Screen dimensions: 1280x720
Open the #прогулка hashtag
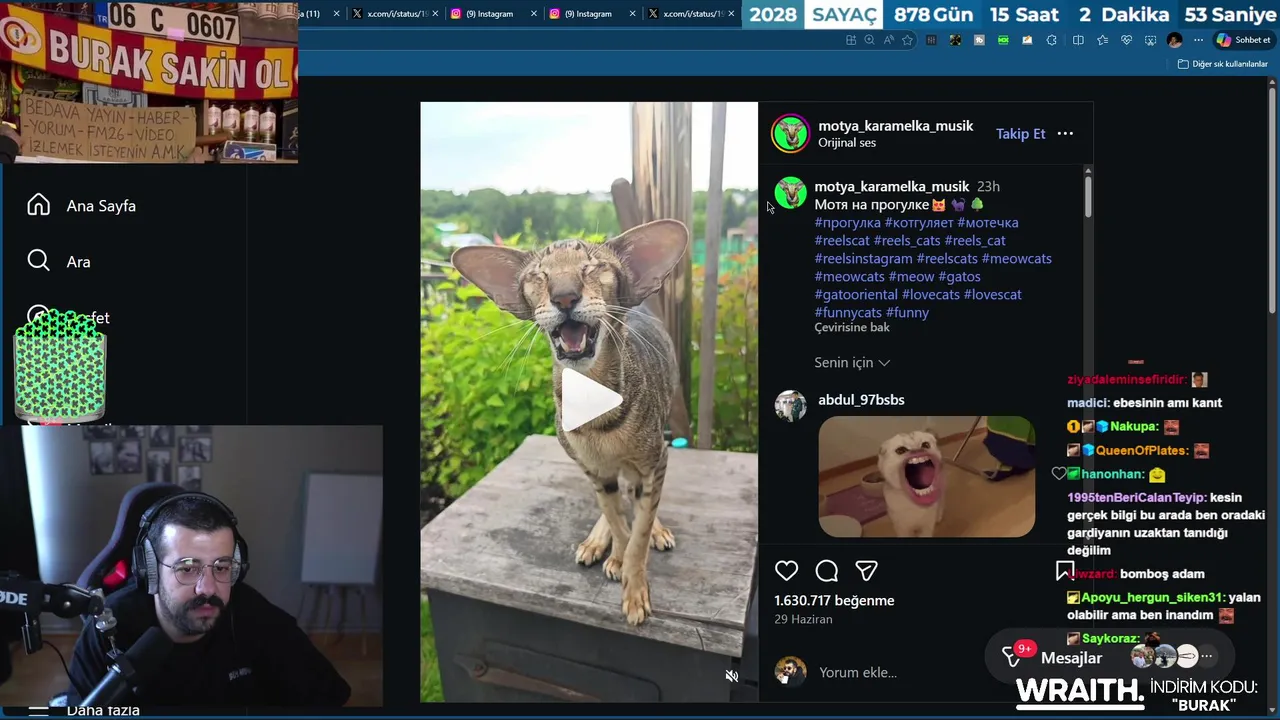click(847, 223)
